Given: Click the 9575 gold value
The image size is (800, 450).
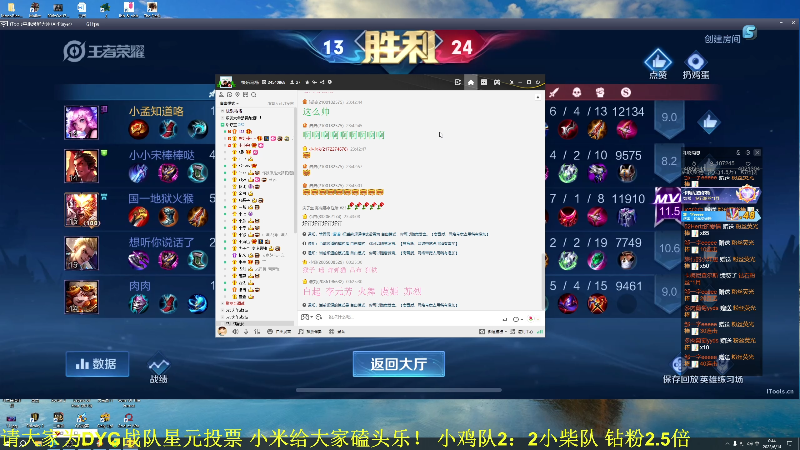Looking at the screenshot, I should tap(628, 156).
